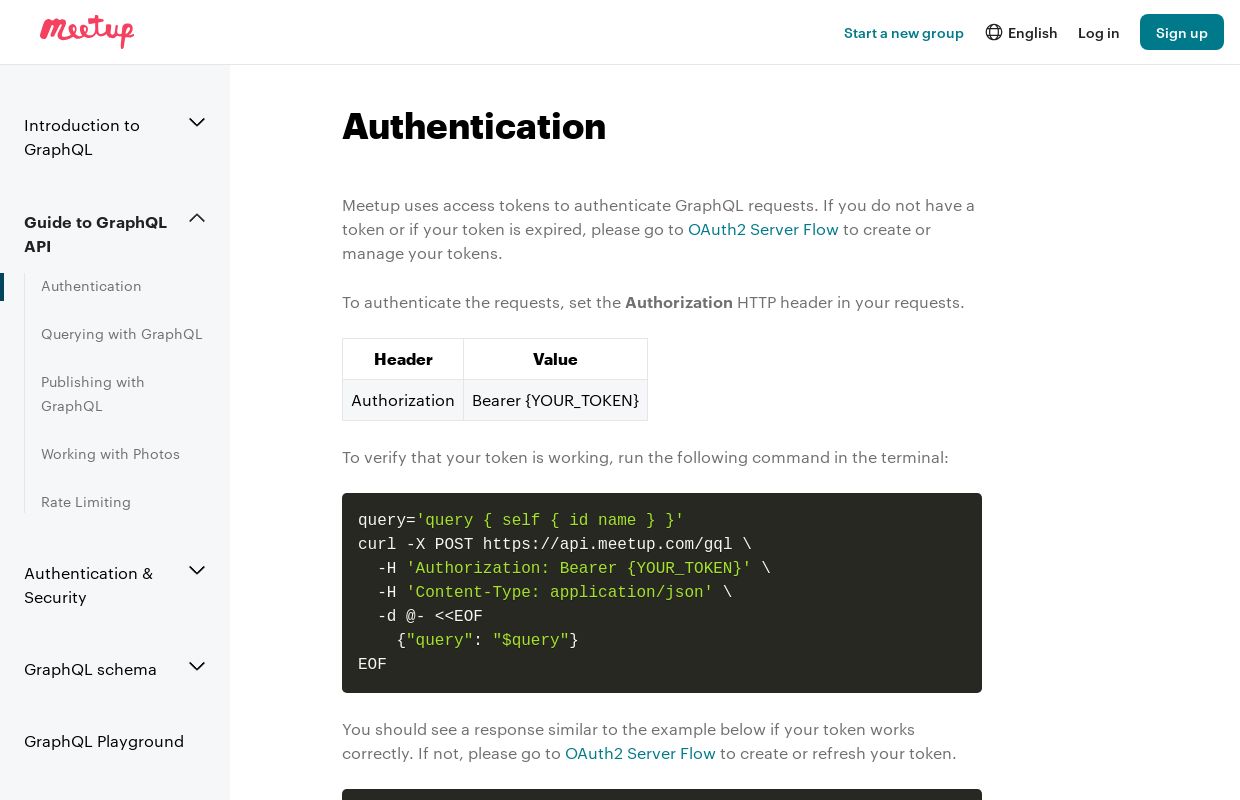The width and height of the screenshot is (1240, 800).
Task: Select Introduction to GraphQL label
Action: (82, 137)
